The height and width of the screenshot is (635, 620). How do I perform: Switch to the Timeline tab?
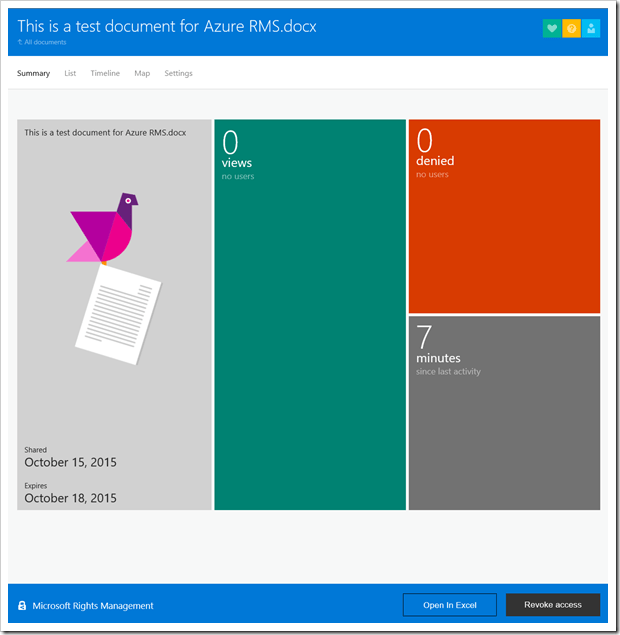click(x=105, y=73)
